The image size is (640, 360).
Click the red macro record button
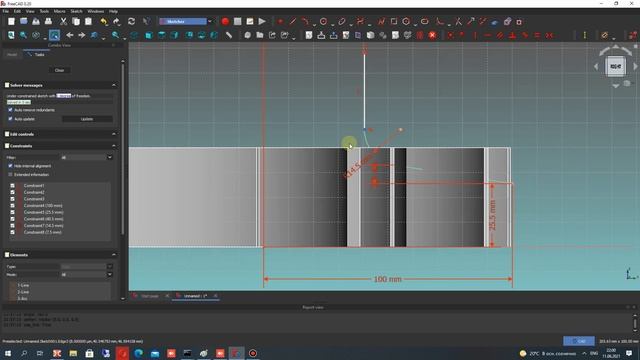225,22
